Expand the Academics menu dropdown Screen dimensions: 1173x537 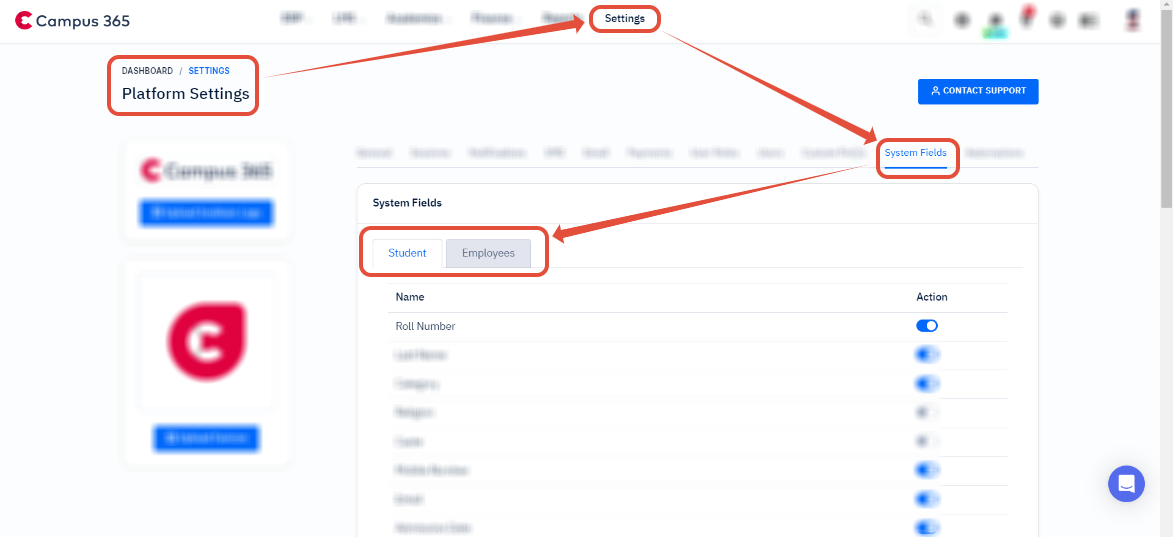coord(418,19)
